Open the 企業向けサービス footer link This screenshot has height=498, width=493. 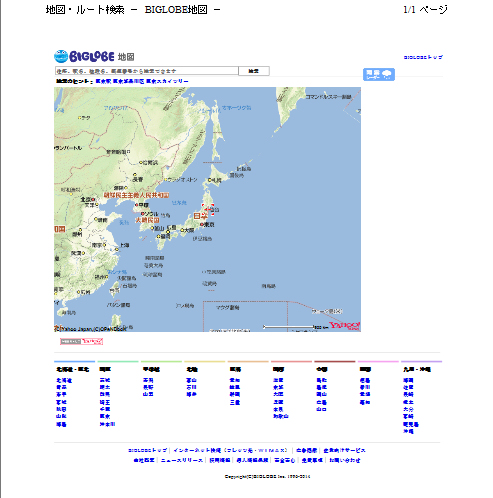click(x=344, y=450)
